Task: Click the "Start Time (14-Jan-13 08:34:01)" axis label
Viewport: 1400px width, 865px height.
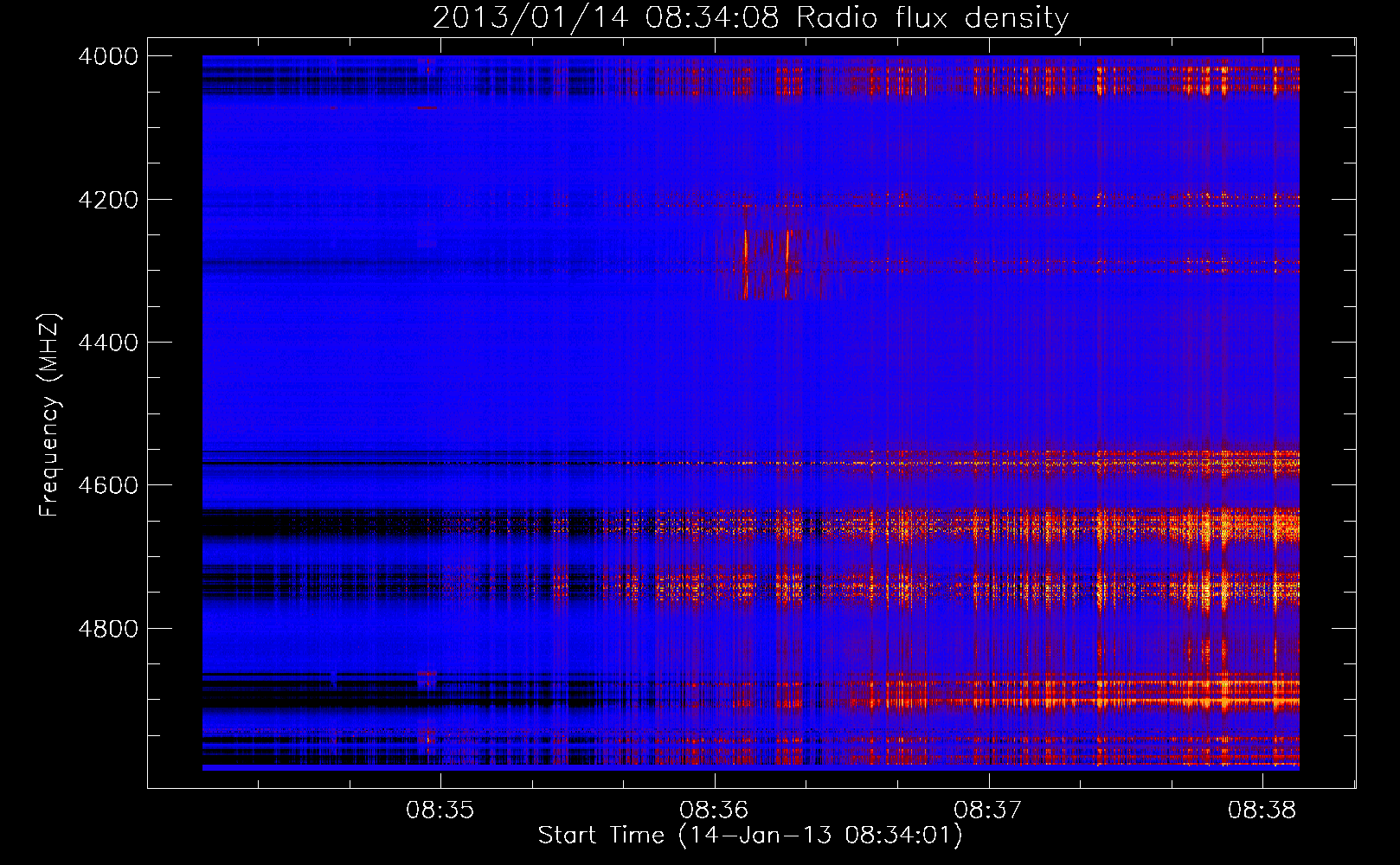Action: (x=750, y=836)
